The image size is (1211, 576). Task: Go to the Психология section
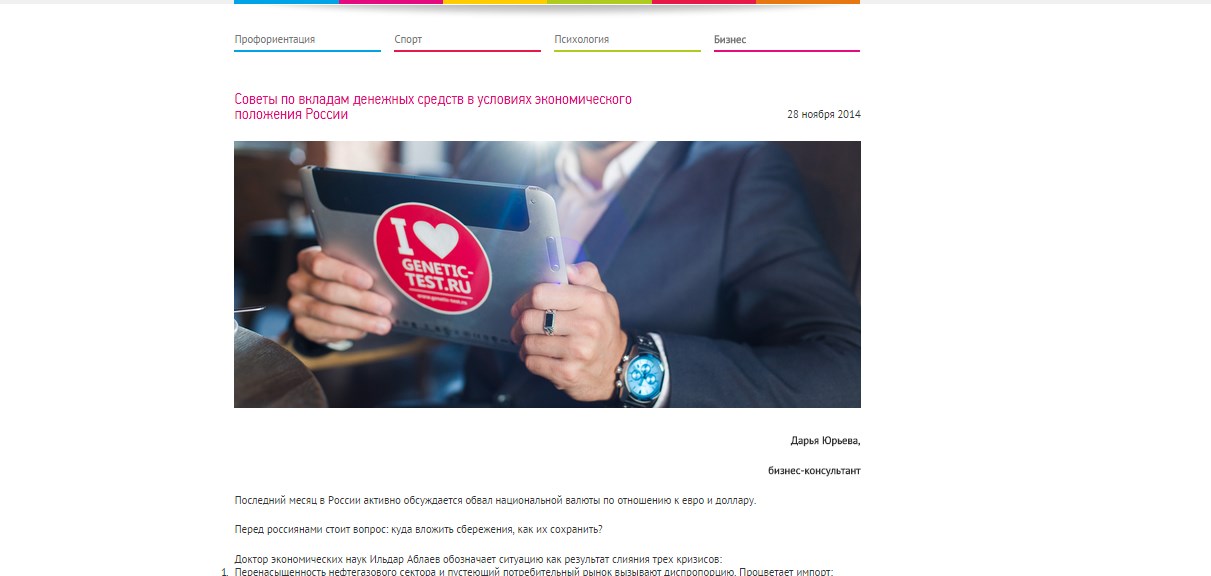(582, 40)
